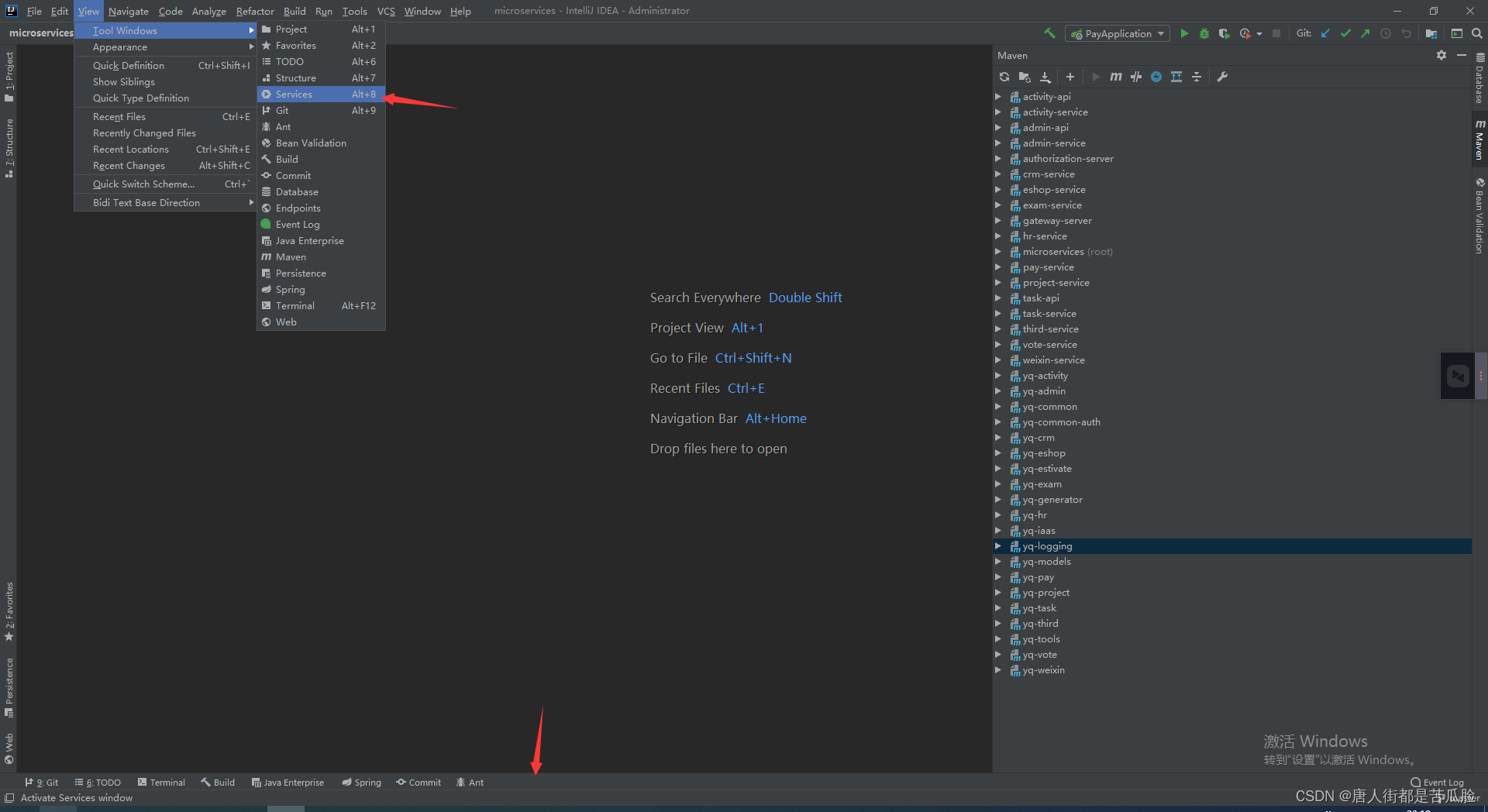Viewport: 1488px width, 812px height.
Task: Run PayApplication with Coverage
Action: click(x=1224, y=33)
